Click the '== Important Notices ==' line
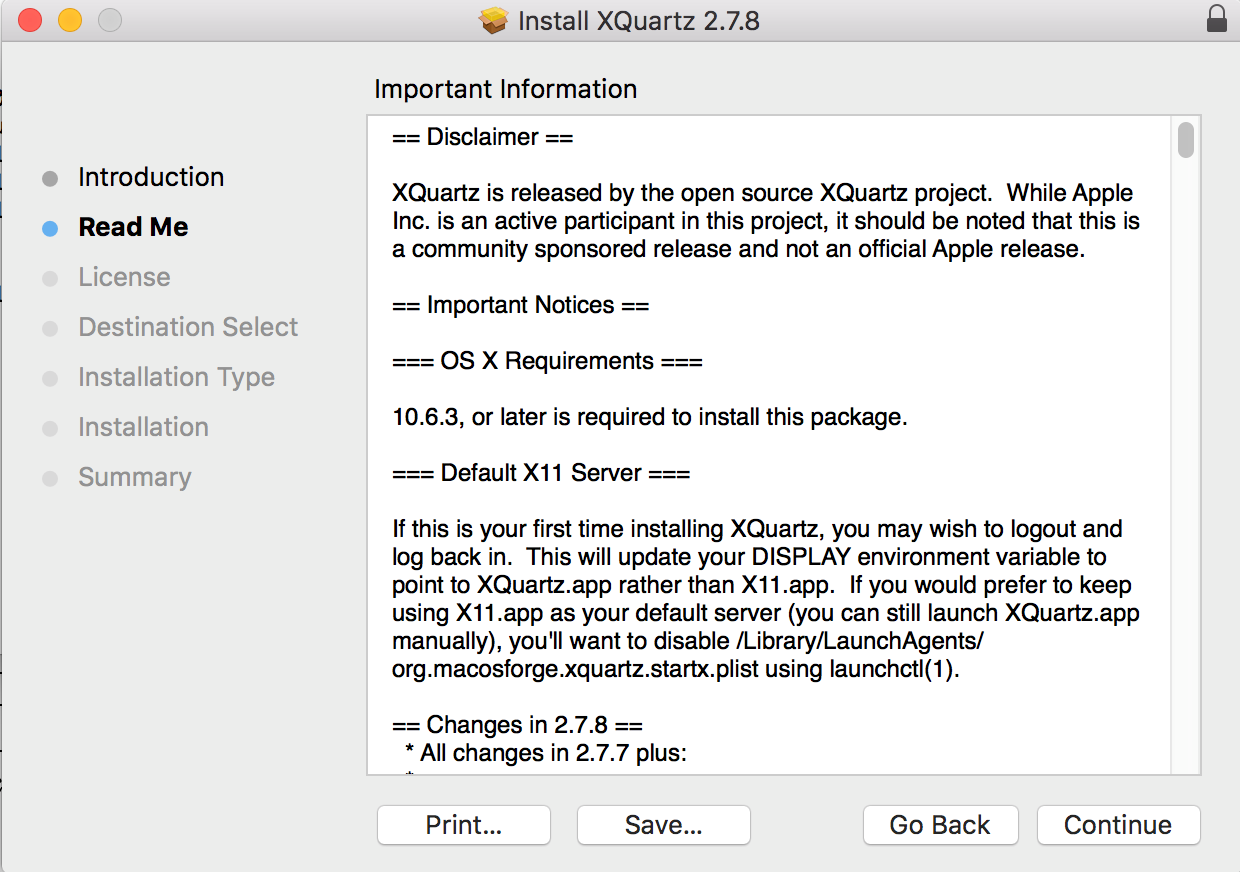This screenshot has width=1240, height=872. 521,305
